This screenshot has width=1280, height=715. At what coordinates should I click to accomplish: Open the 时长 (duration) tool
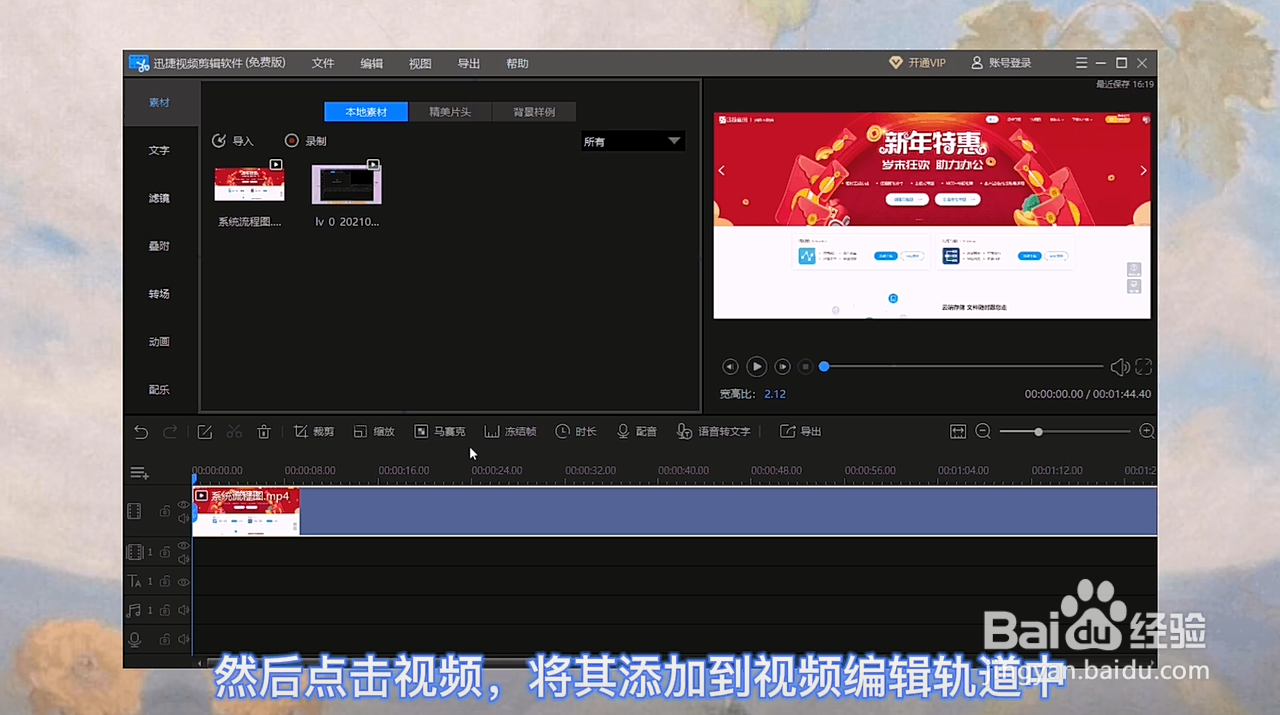(576, 431)
